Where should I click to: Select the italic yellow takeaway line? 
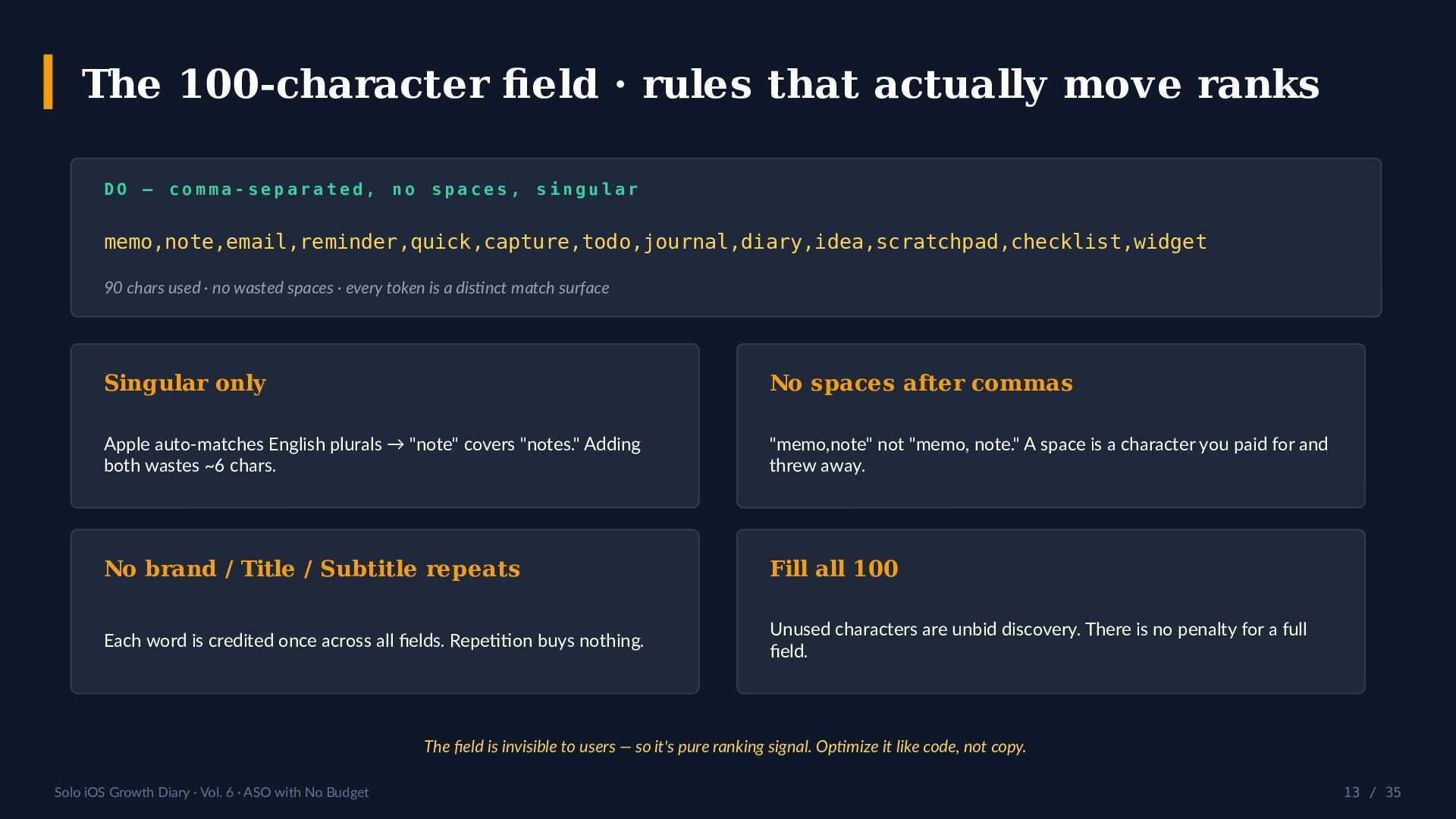pos(725,747)
